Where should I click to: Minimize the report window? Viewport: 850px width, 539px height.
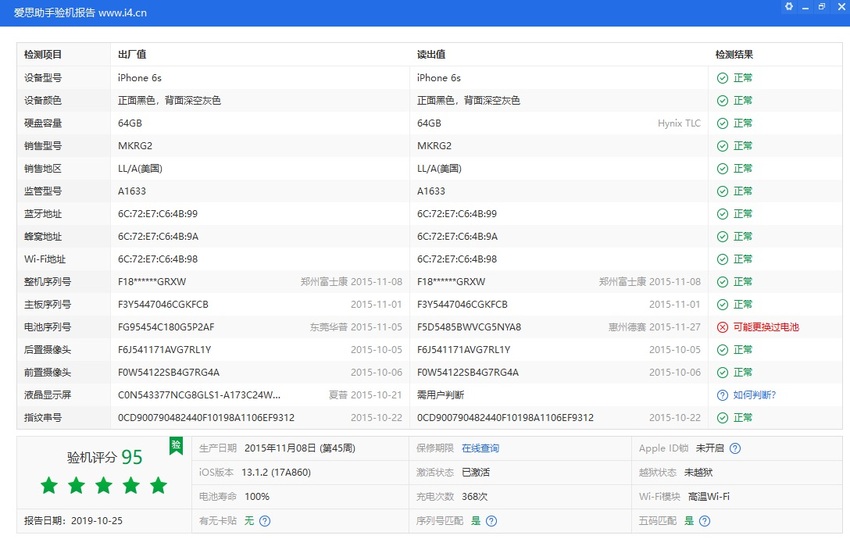pos(806,7)
